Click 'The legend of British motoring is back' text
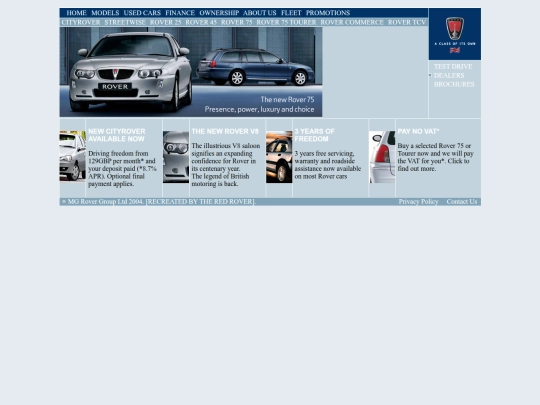Viewport: 540px width, 405px height. coord(220,180)
